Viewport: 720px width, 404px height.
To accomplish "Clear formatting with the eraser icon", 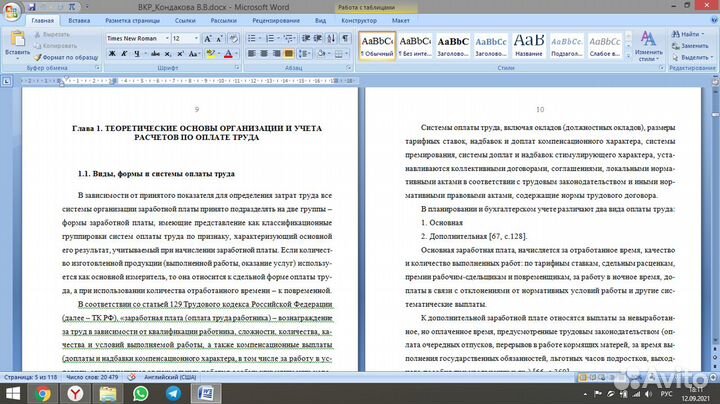I will [x=233, y=39].
